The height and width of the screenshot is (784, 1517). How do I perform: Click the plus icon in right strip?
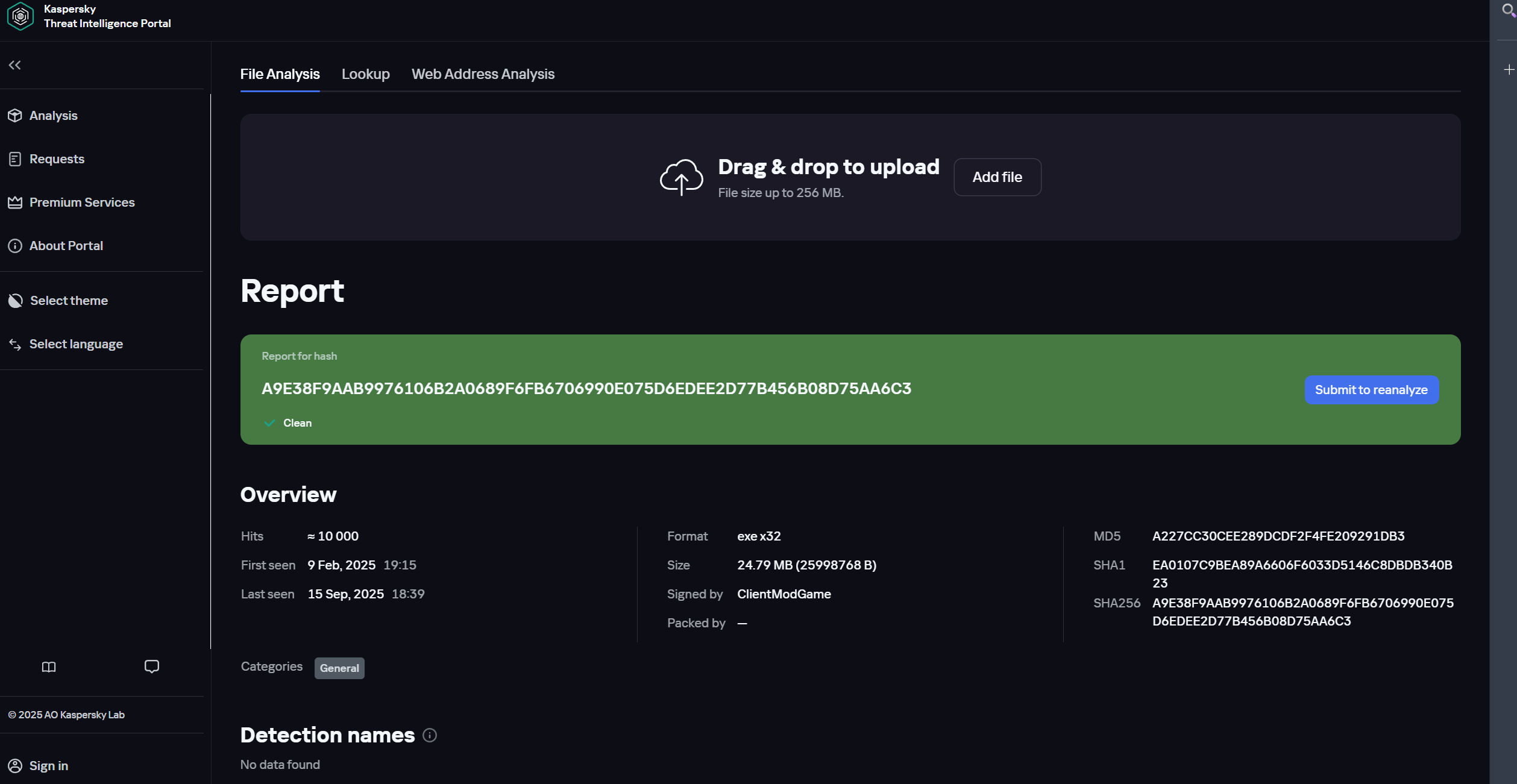[x=1509, y=70]
